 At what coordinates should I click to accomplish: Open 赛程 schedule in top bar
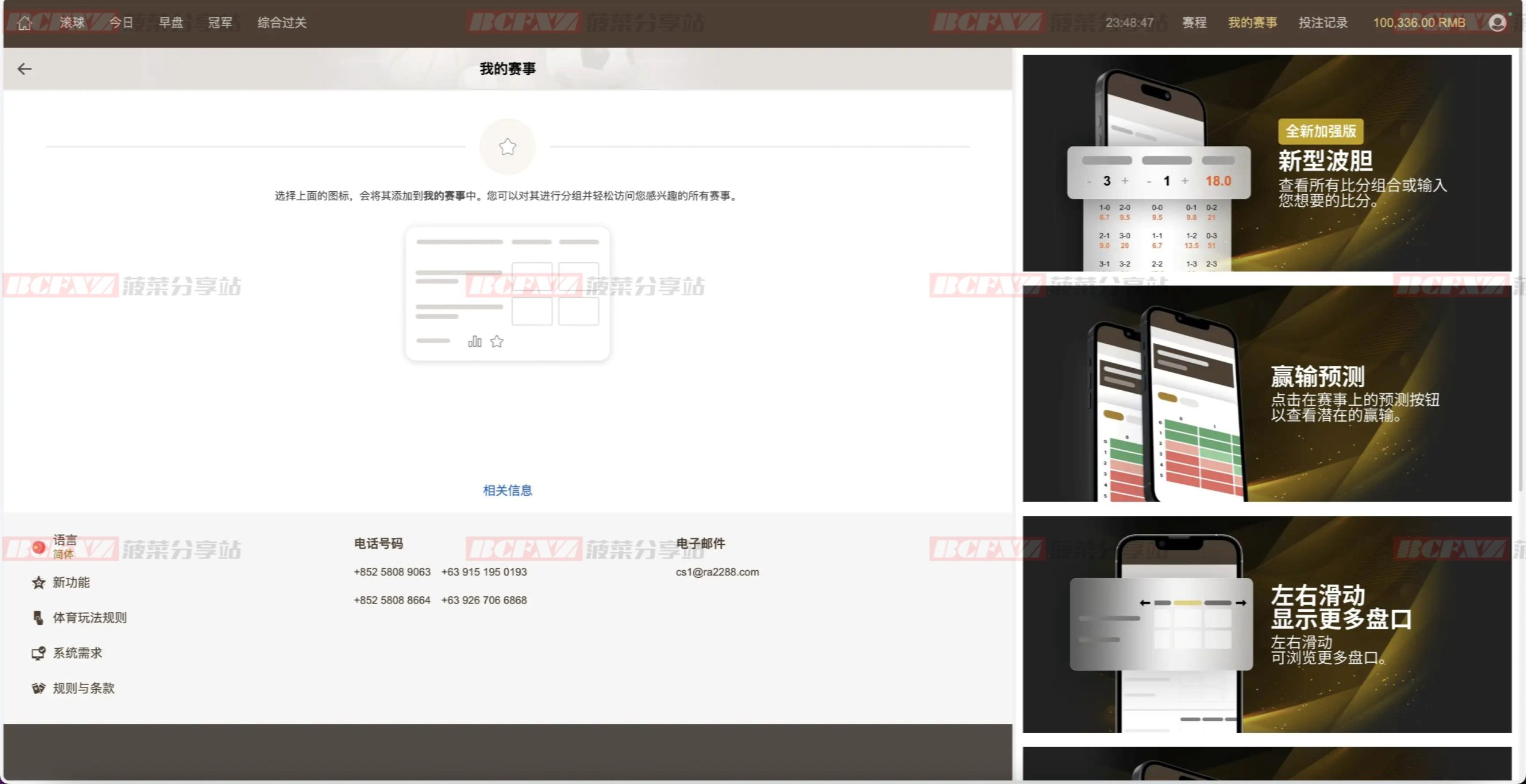click(x=1194, y=23)
